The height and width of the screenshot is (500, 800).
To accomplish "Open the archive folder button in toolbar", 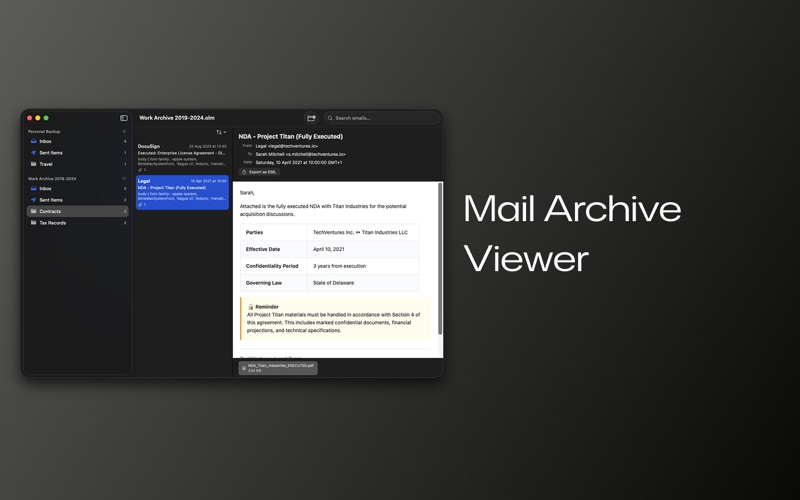I will (x=311, y=118).
